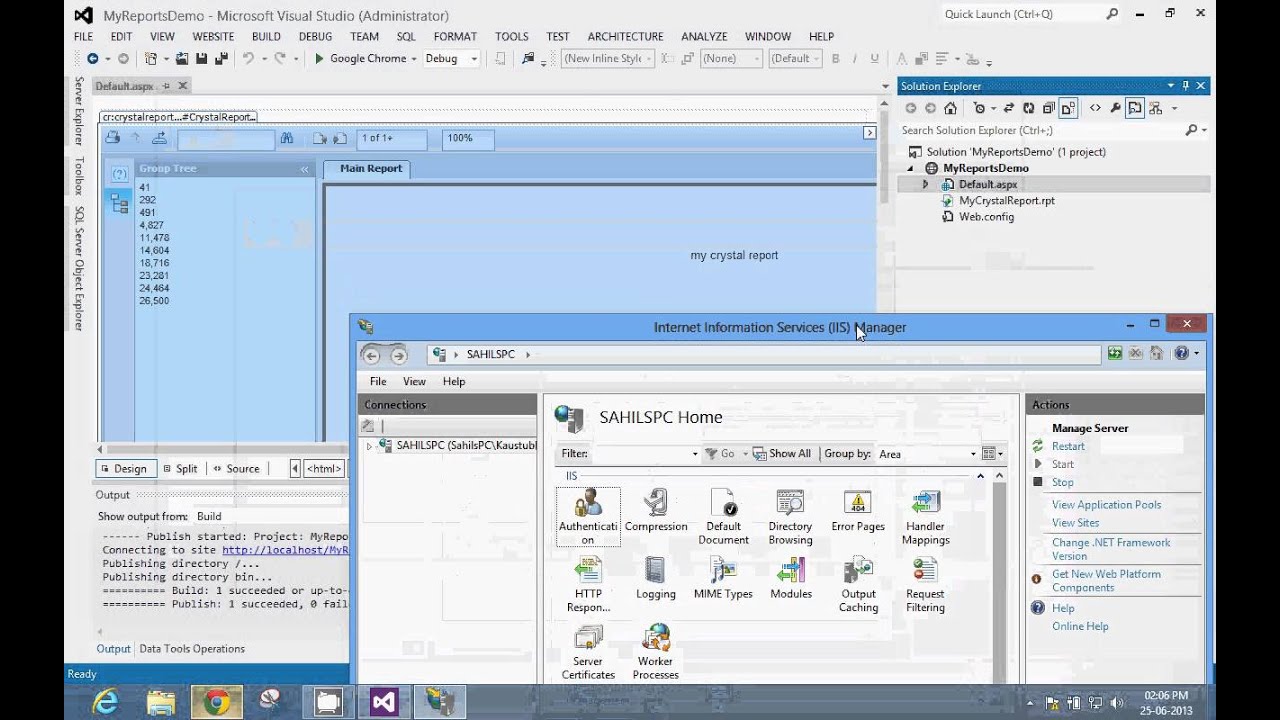Click the IIS Manager back navigation arrow

pyautogui.click(x=371, y=355)
